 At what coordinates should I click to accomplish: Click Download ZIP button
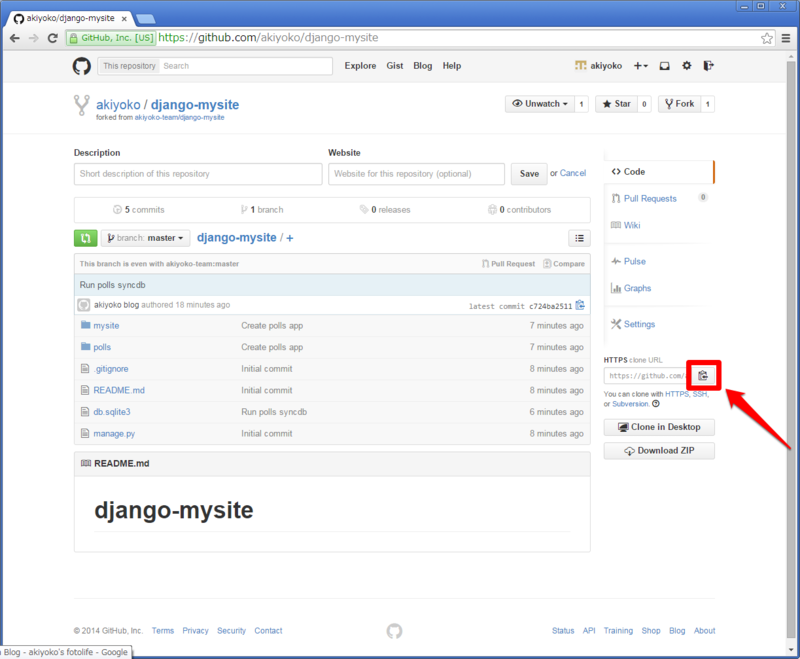point(659,451)
